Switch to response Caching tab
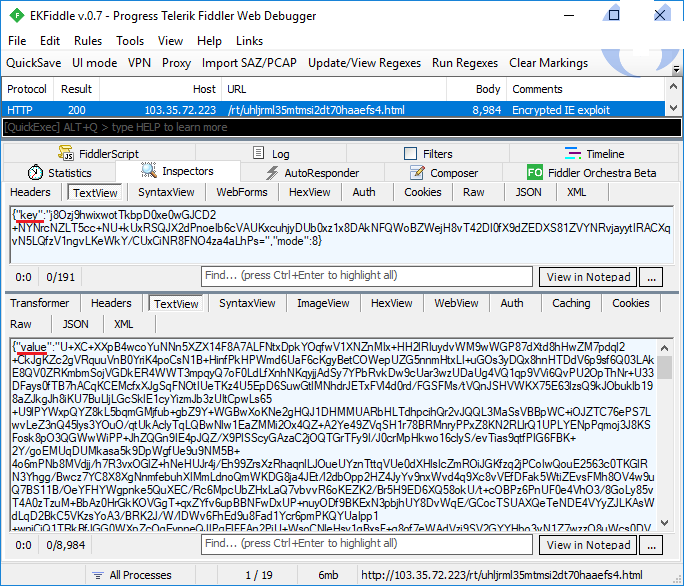This screenshot has width=684, height=586. point(571,303)
